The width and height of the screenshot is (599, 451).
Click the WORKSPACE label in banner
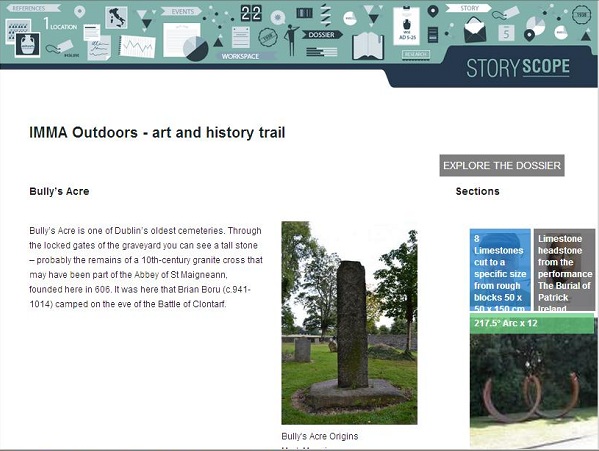[x=240, y=56]
